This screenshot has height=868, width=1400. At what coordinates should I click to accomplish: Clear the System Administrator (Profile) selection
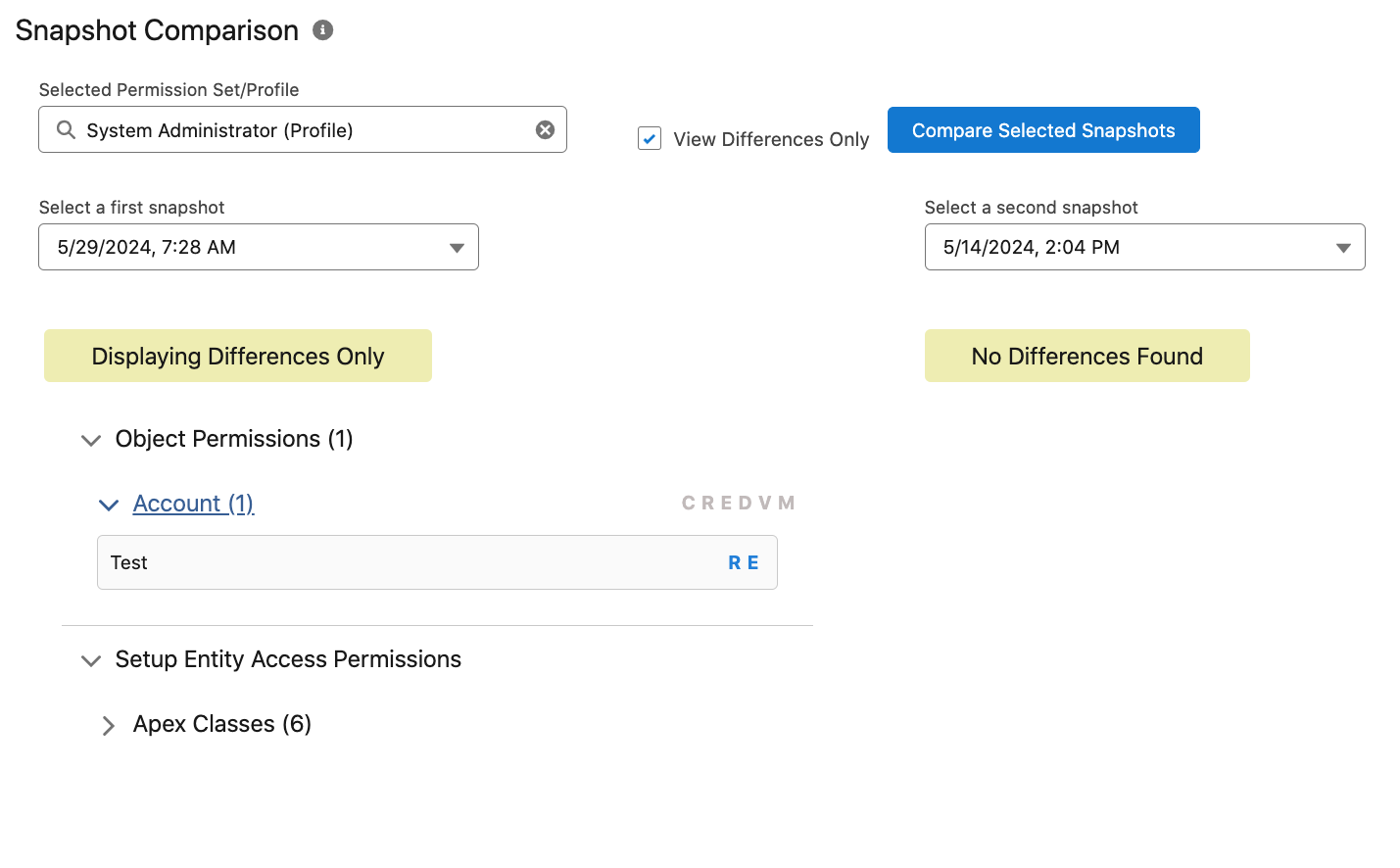coord(545,130)
